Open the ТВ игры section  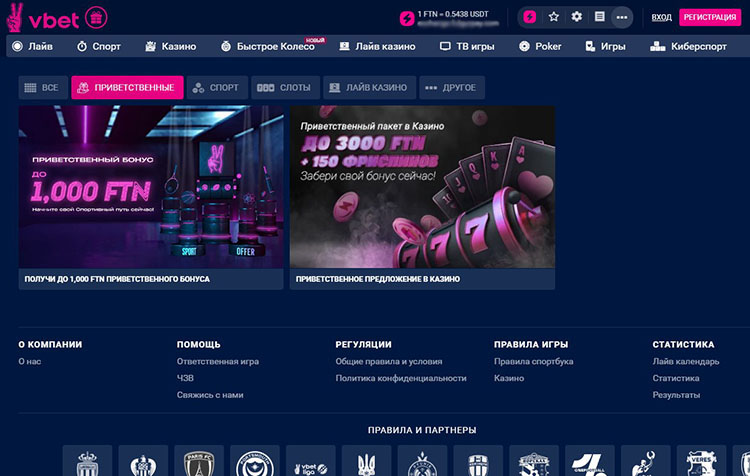467,46
